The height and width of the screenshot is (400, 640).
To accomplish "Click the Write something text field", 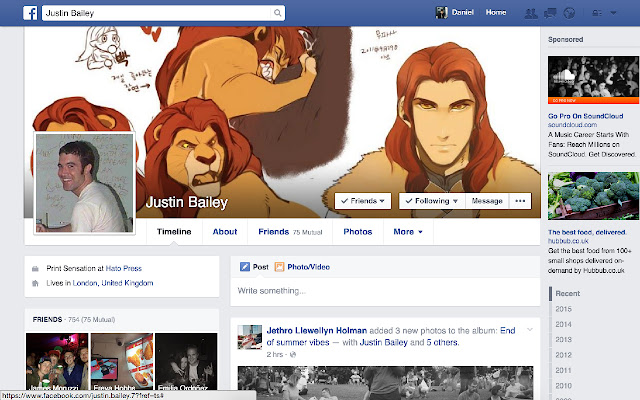I will 385,291.
